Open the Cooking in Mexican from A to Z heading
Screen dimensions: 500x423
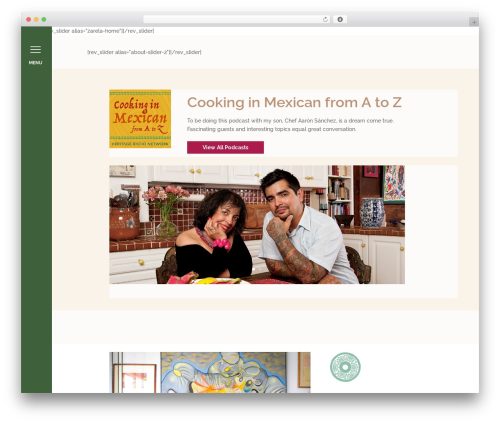(294, 102)
